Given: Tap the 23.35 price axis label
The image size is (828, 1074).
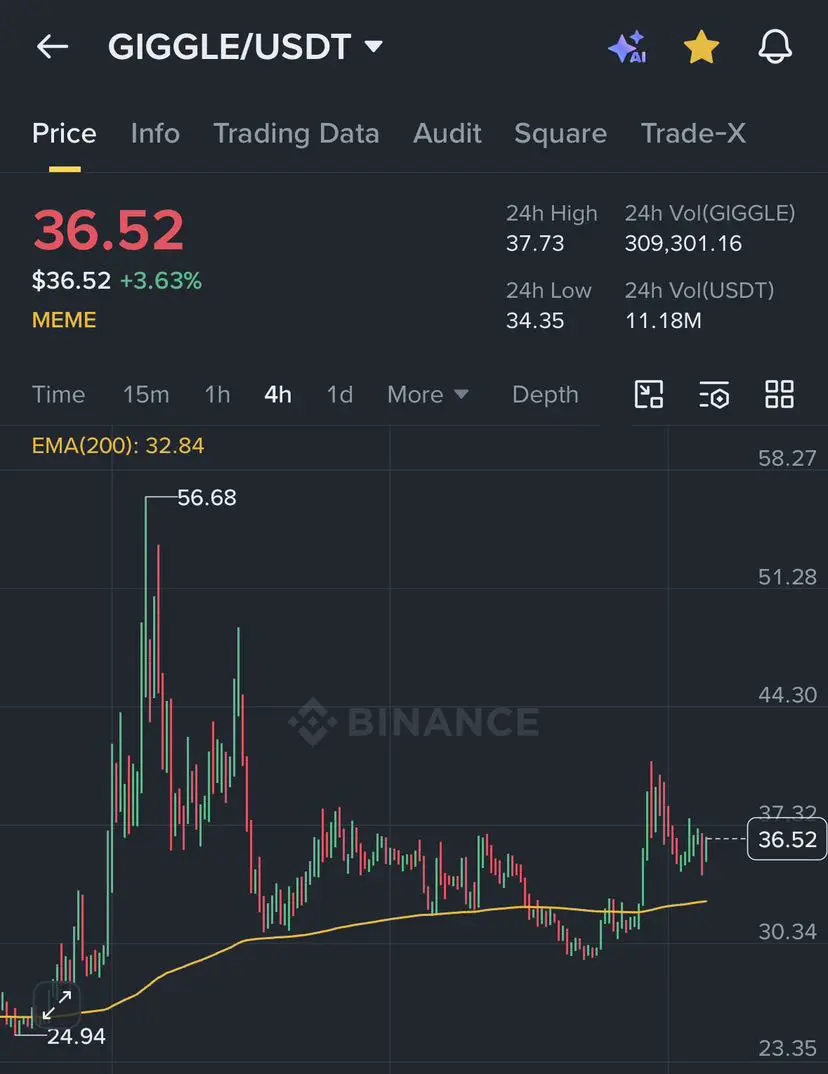Looking at the screenshot, I should [x=787, y=1049].
